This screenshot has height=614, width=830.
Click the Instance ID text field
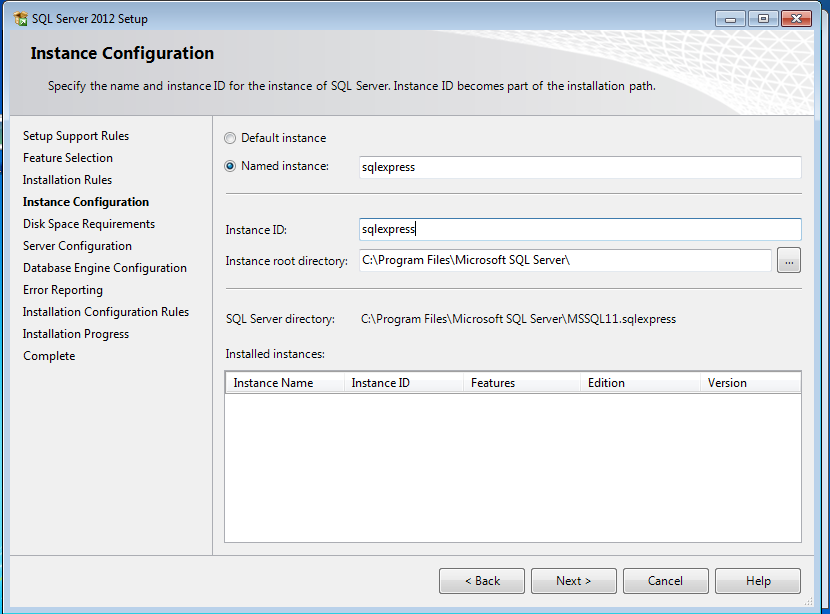[579, 229]
